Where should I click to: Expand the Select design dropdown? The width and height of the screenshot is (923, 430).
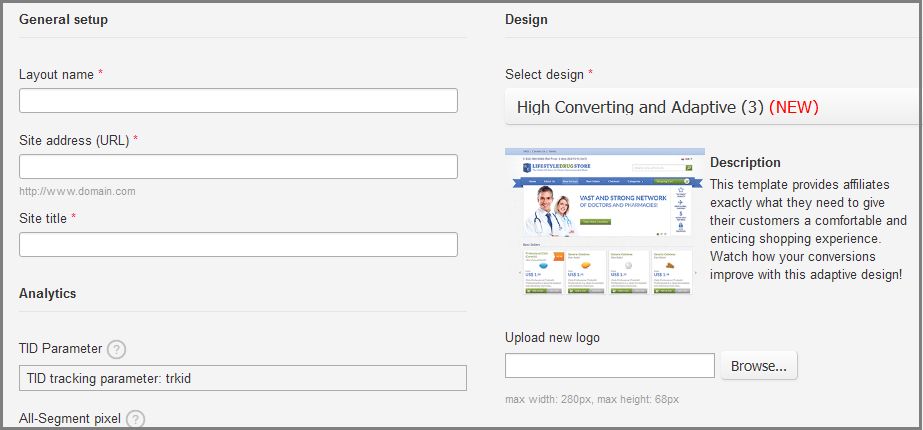tap(712, 106)
